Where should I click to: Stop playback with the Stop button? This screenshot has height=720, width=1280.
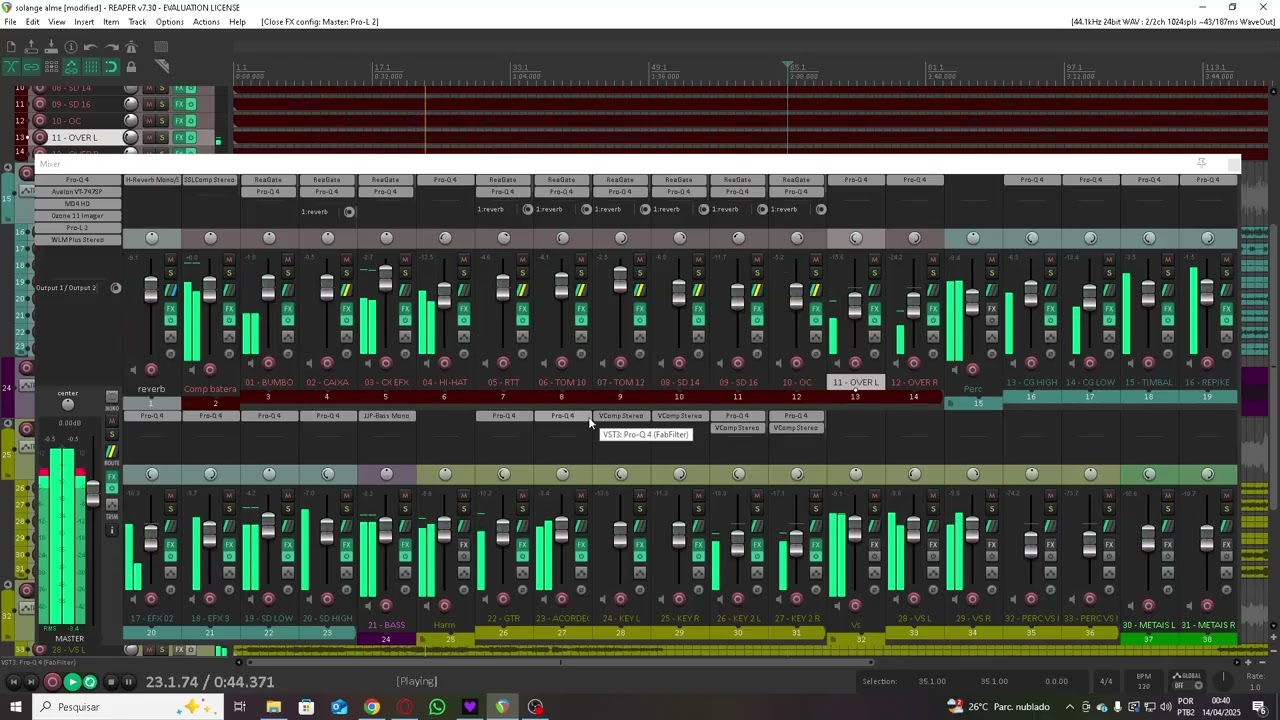tap(110, 682)
